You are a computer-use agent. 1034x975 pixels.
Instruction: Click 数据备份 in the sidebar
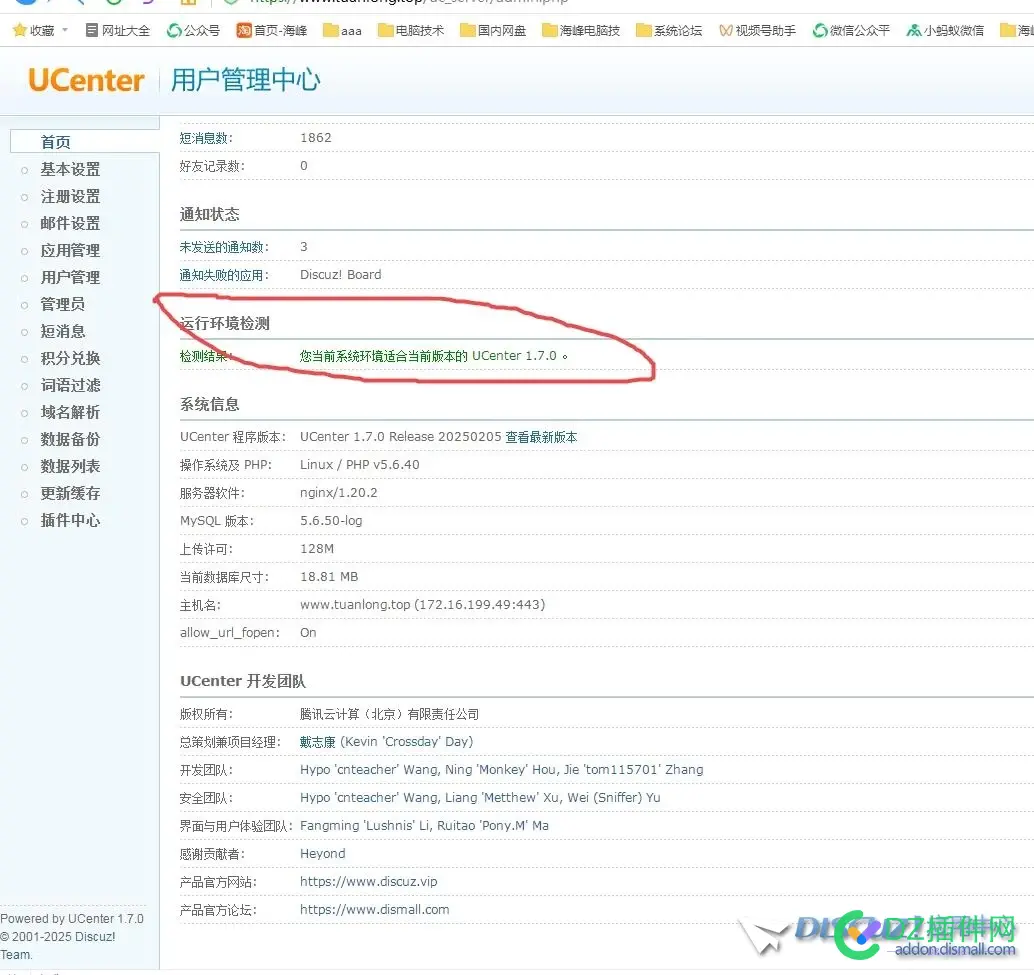click(x=71, y=439)
